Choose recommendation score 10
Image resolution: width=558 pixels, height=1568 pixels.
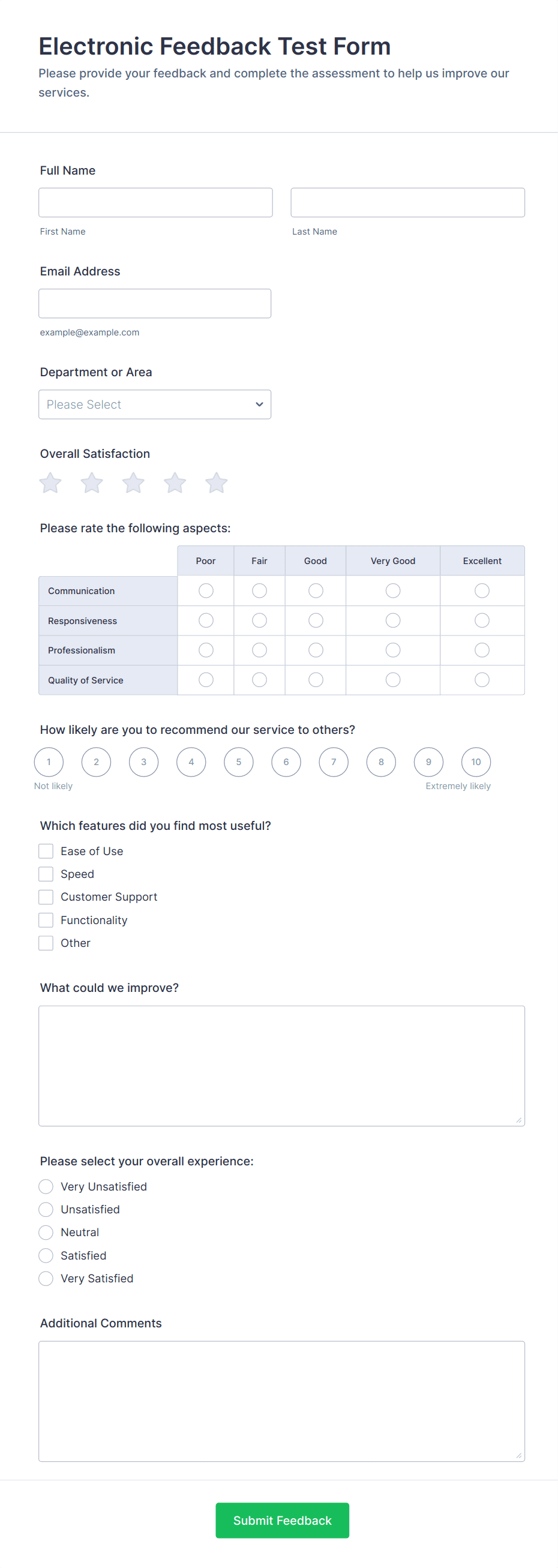(x=476, y=762)
